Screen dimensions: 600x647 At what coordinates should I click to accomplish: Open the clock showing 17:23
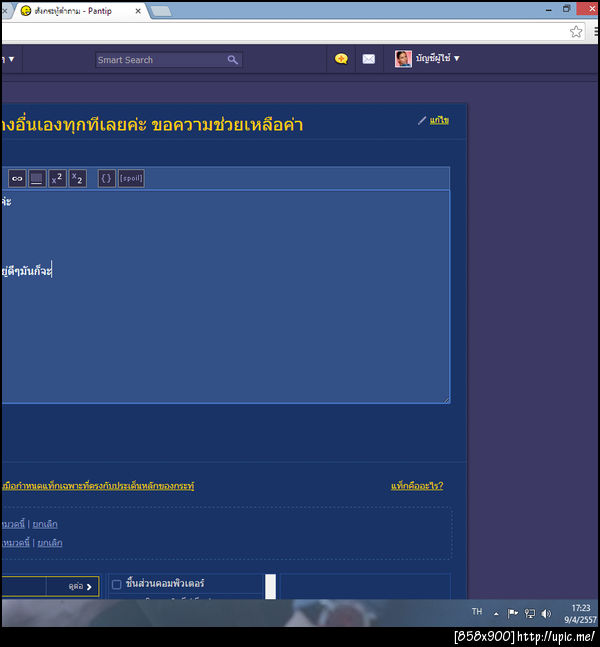coord(581,614)
